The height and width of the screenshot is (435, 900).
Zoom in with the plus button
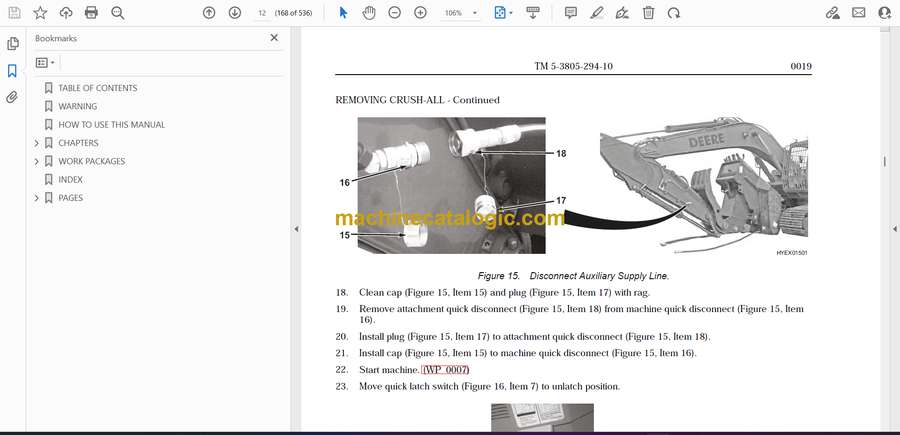(420, 13)
